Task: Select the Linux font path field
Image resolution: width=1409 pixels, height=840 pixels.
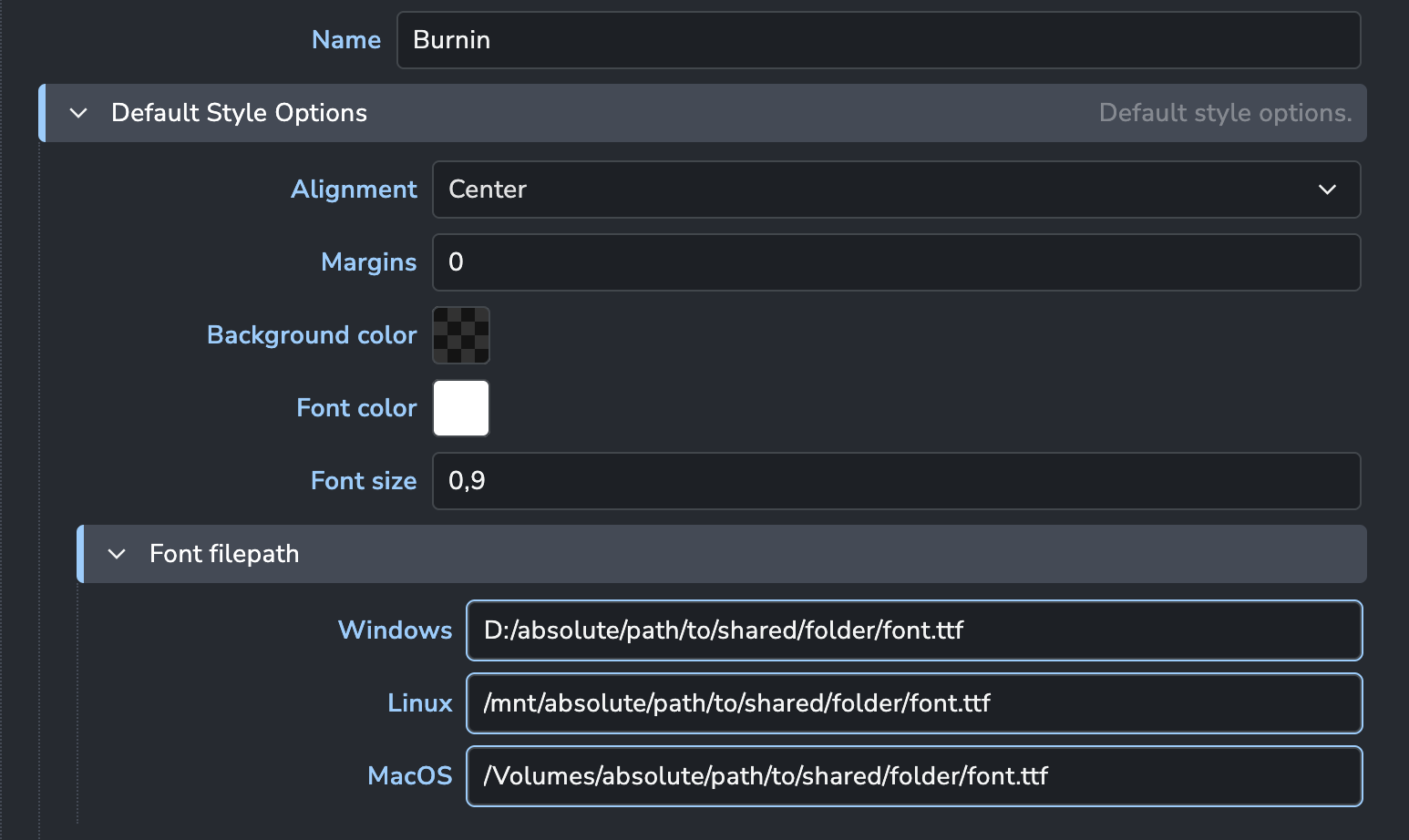Action: [914, 703]
